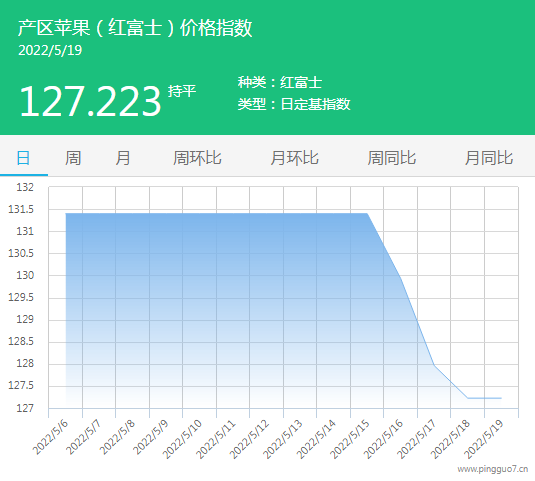
Task: Click the 种类：红富士 label
Action: click(280, 83)
